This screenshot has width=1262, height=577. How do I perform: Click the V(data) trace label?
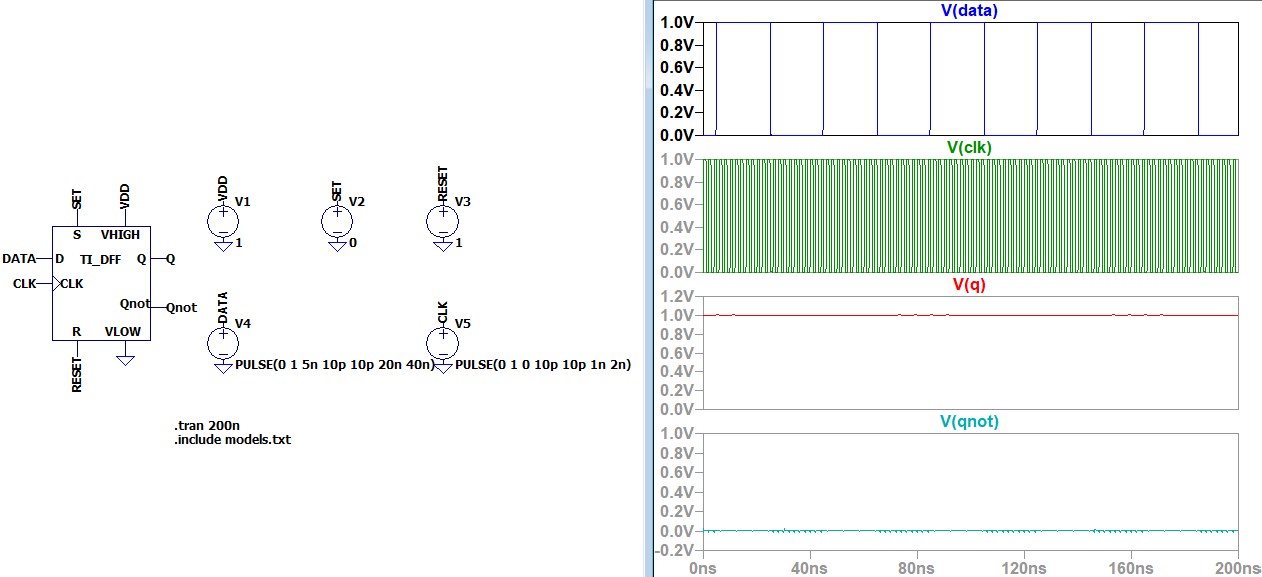969,11
